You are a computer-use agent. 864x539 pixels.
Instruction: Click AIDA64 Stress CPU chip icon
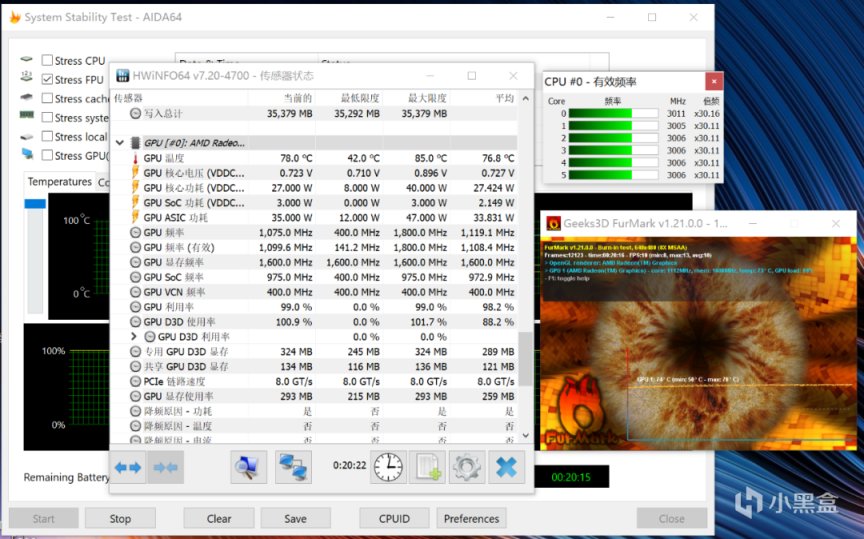pos(26,59)
